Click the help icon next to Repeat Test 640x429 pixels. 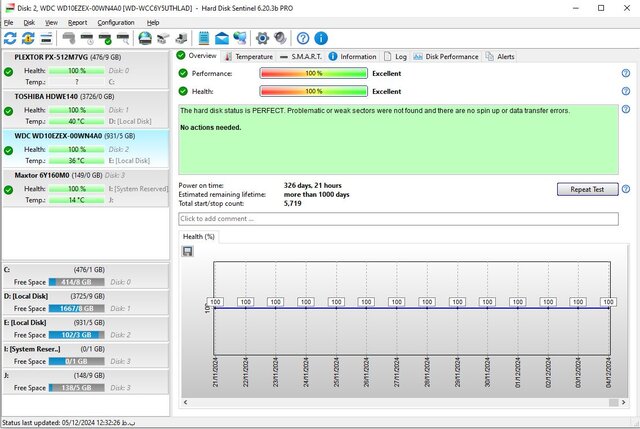point(625,189)
